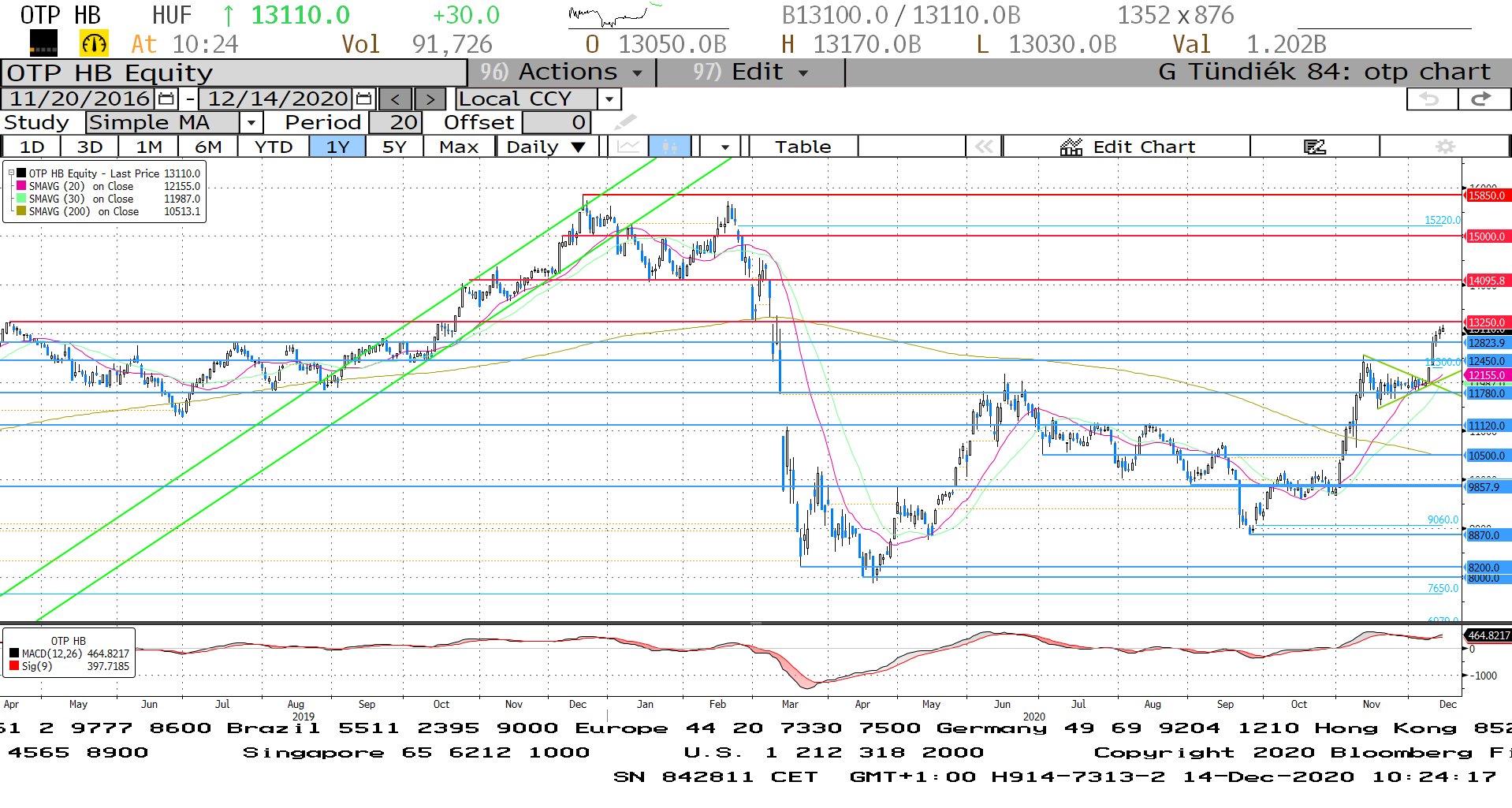The width and height of the screenshot is (1512, 808).
Task: Open the Daily periodicity dropdown
Action: 547,147
